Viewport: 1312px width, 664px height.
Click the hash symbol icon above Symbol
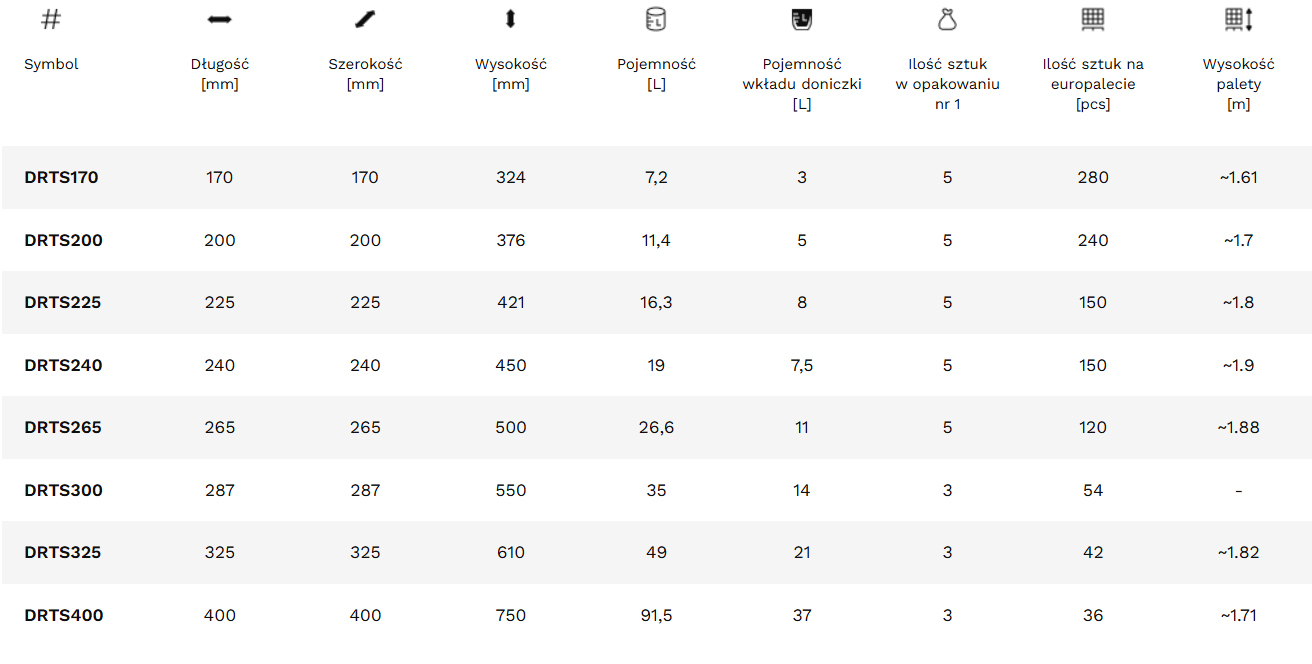coord(51,19)
